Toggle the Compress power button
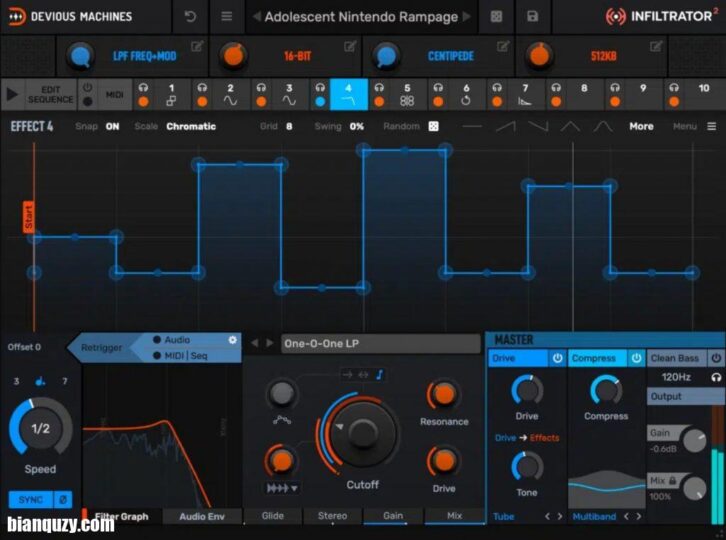 pos(636,358)
